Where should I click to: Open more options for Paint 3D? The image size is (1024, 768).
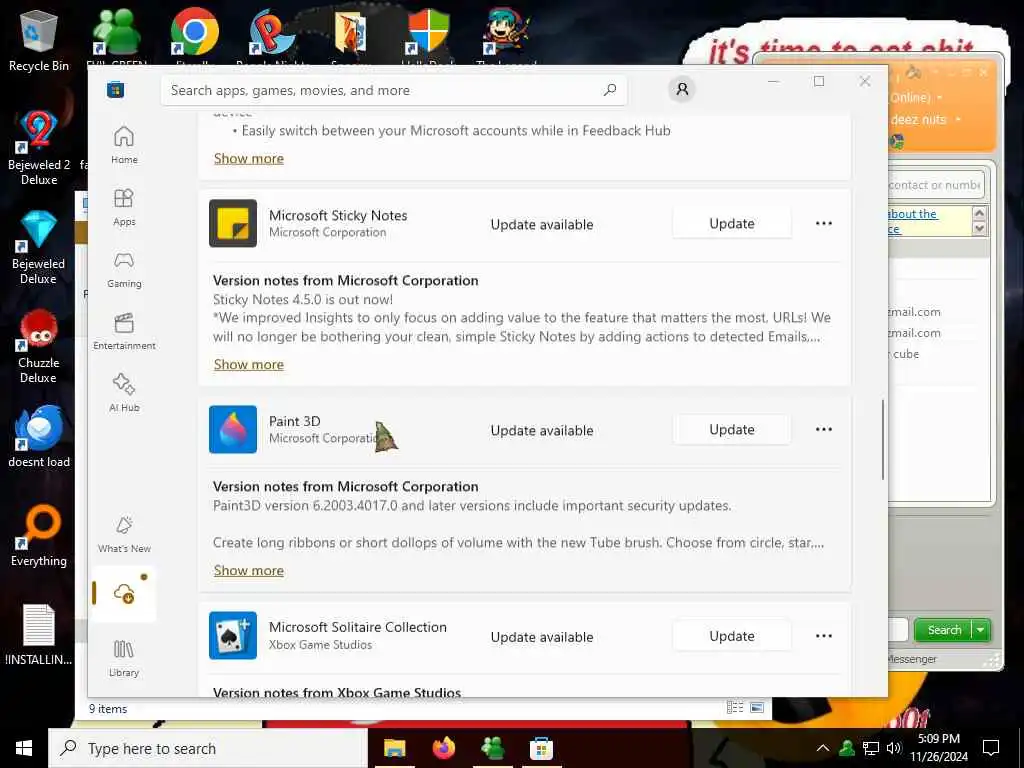[x=824, y=429]
